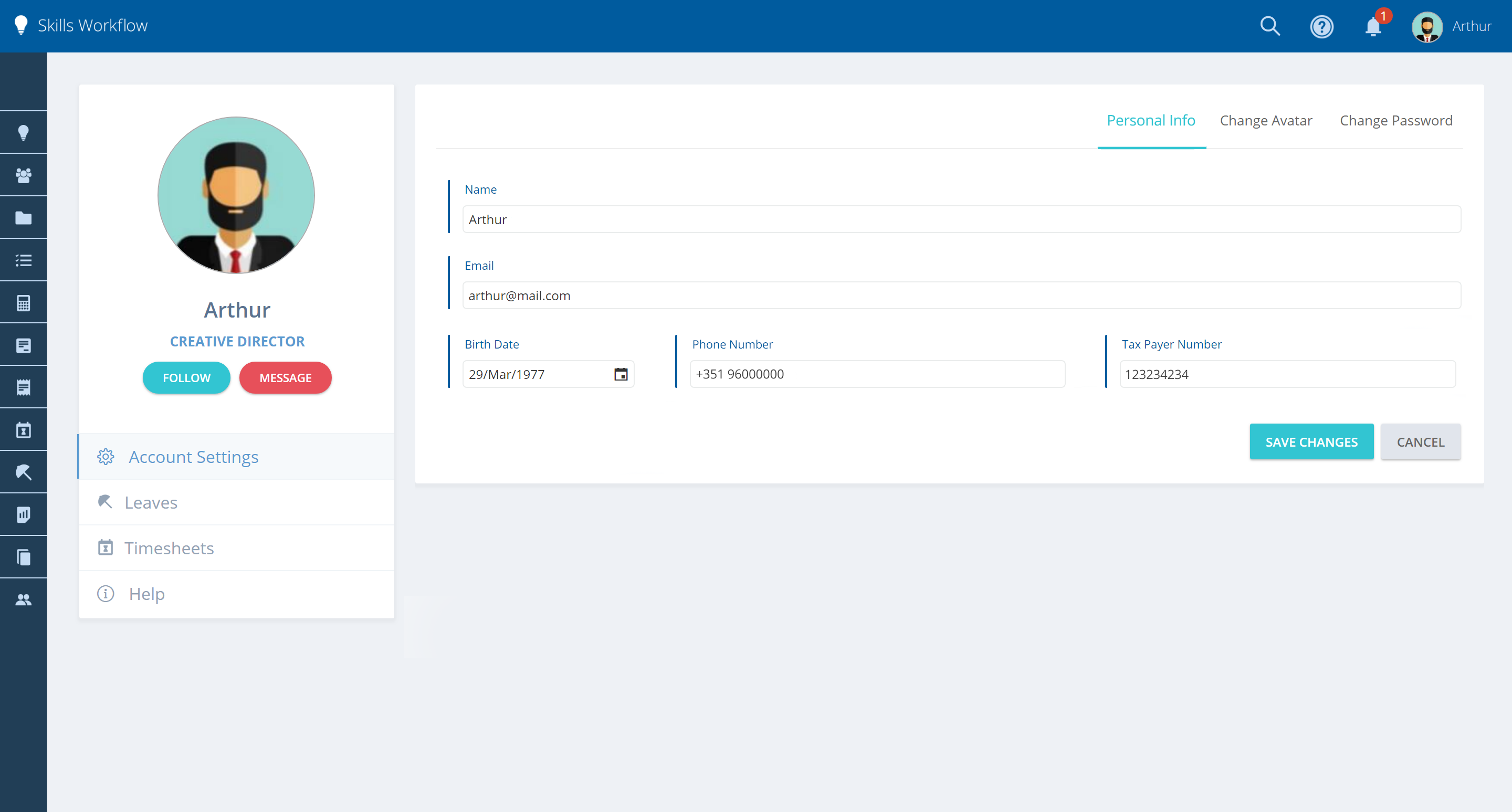Click the Follow button
The width and height of the screenshot is (1512, 812).
[186, 378]
